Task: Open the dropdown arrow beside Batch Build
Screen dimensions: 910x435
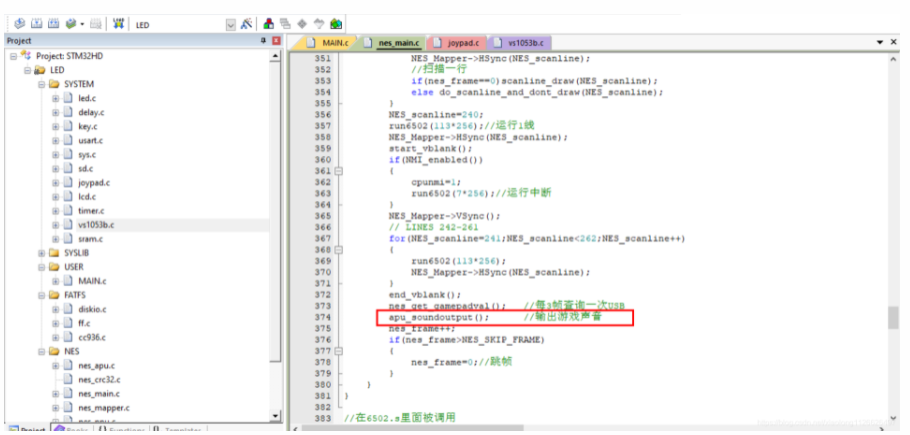Action: coord(82,24)
